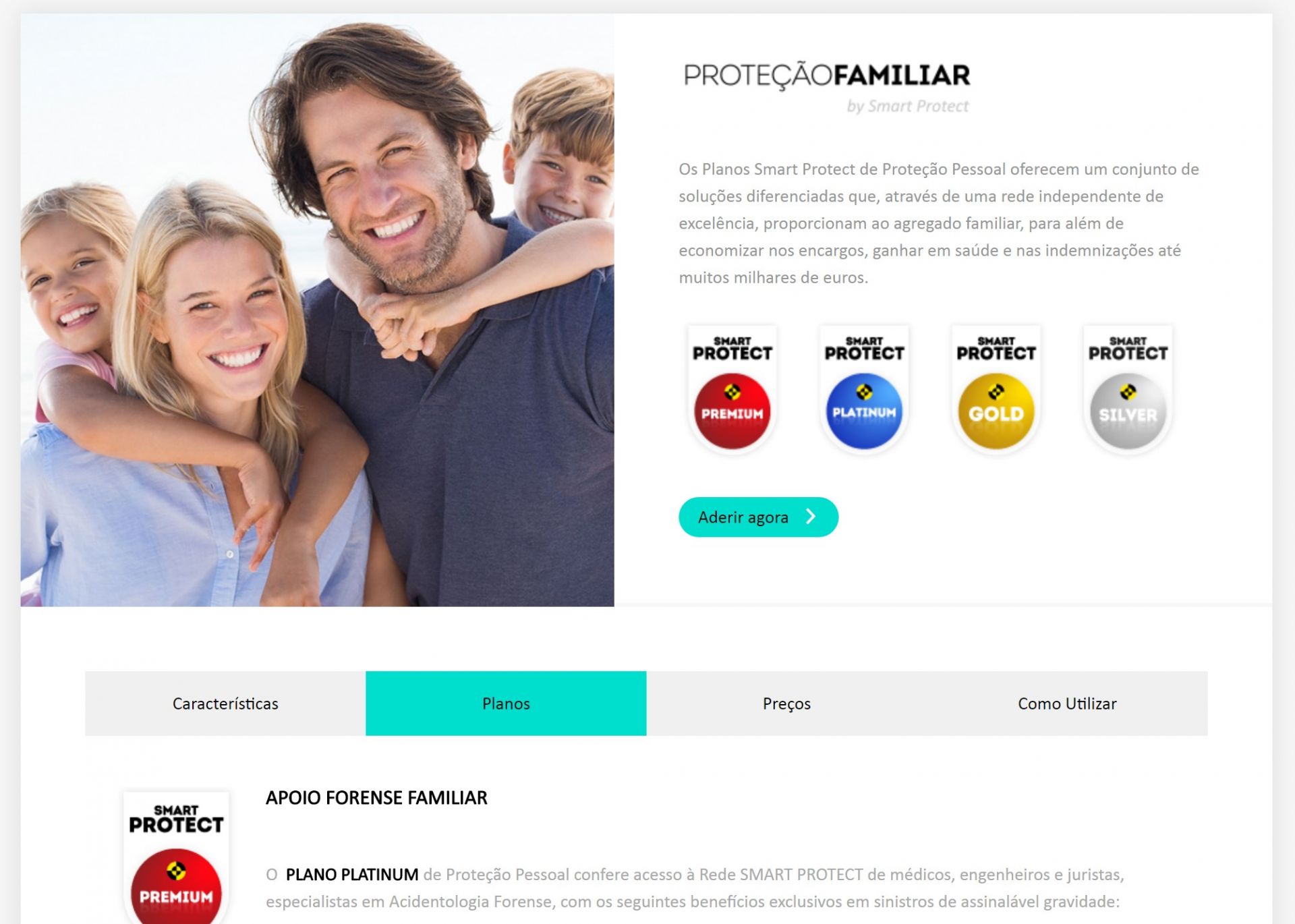Open the Características tab
This screenshot has width=1295, height=924.
tap(225, 703)
